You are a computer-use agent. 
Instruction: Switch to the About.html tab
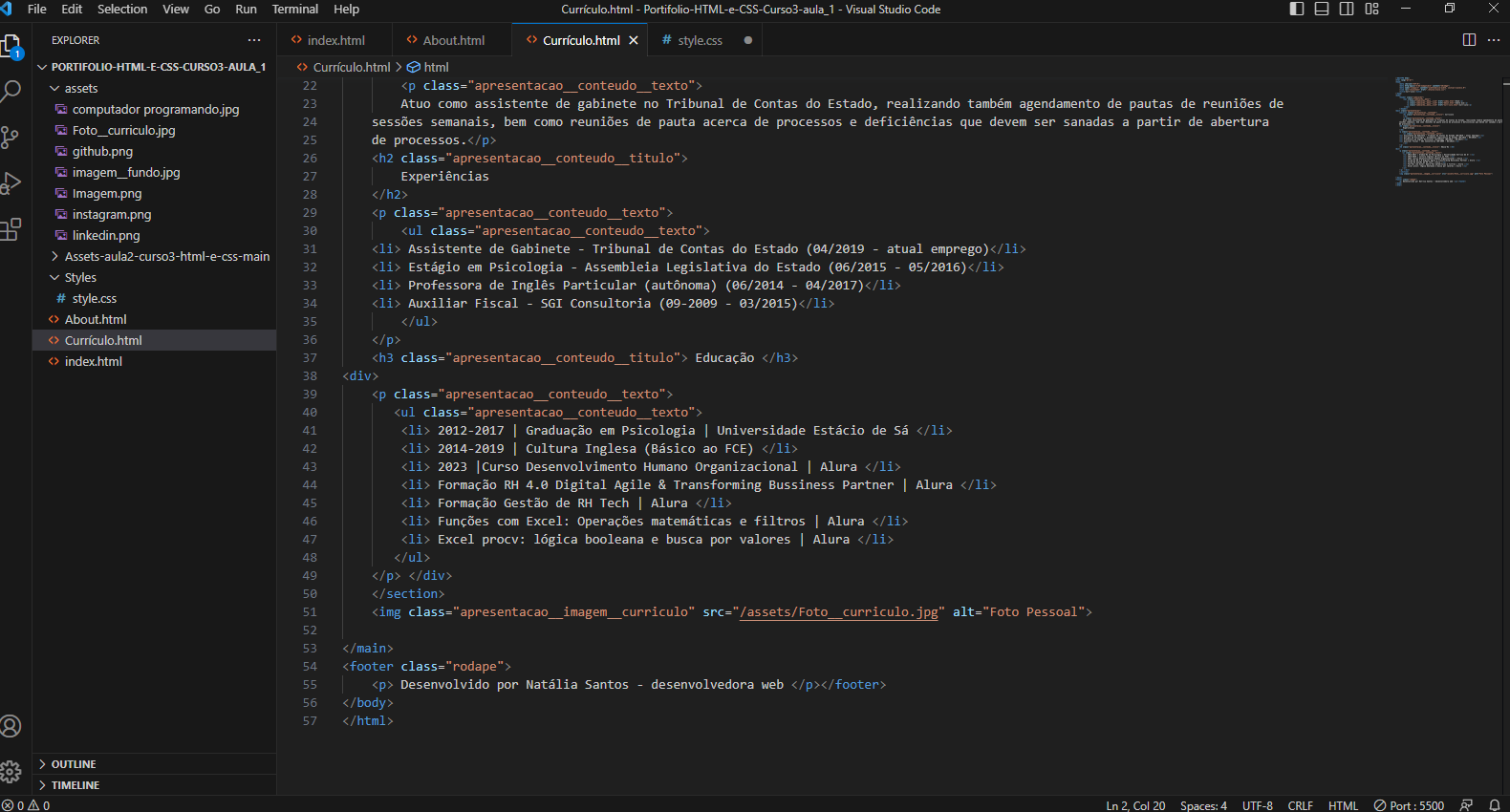(453, 40)
